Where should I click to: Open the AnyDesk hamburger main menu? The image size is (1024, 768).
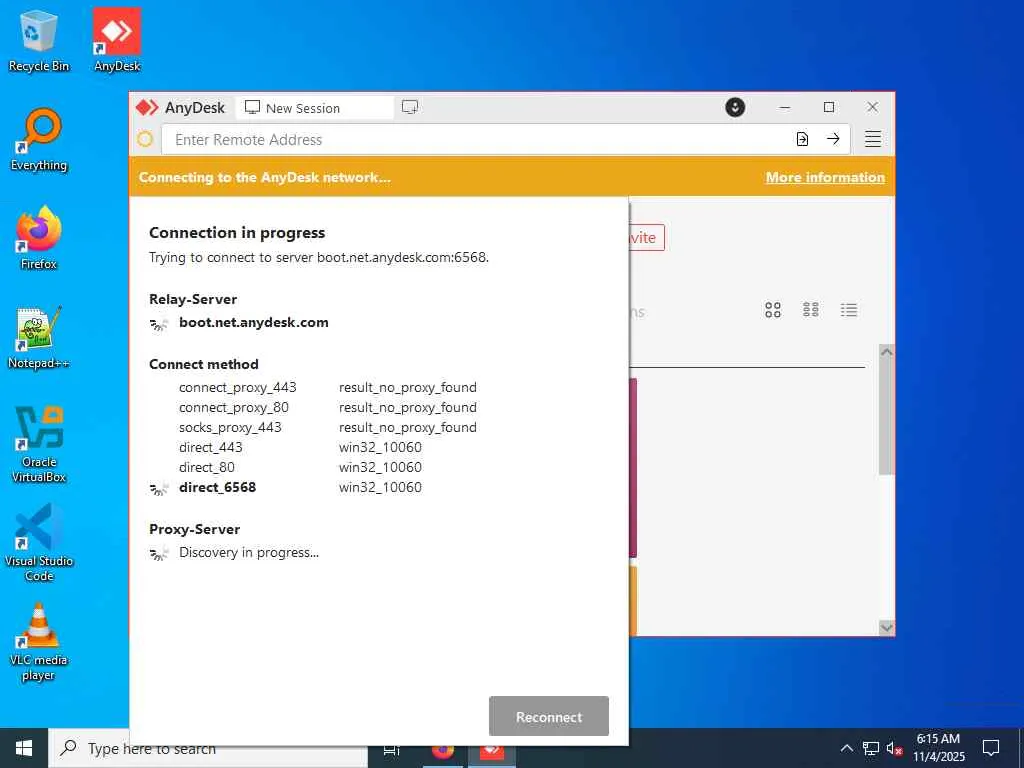[x=873, y=139]
